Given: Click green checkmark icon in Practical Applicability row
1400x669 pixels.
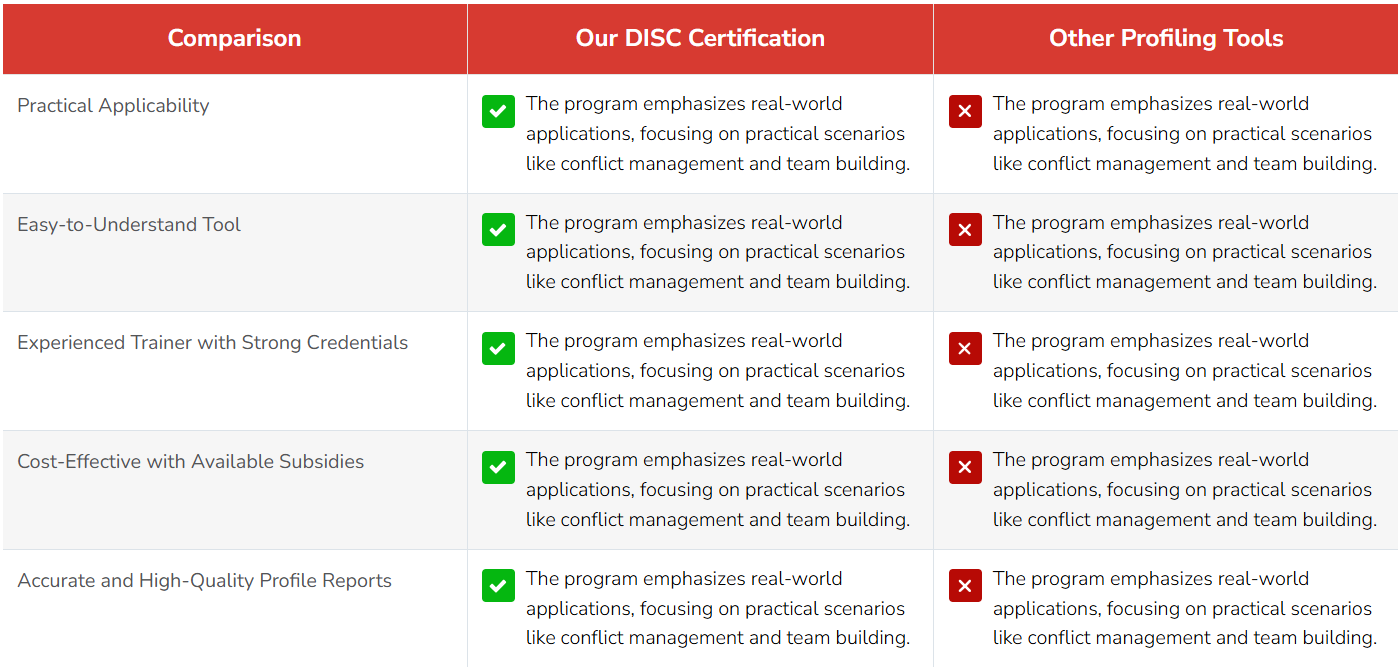Looking at the screenshot, I should pyautogui.click(x=498, y=111).
